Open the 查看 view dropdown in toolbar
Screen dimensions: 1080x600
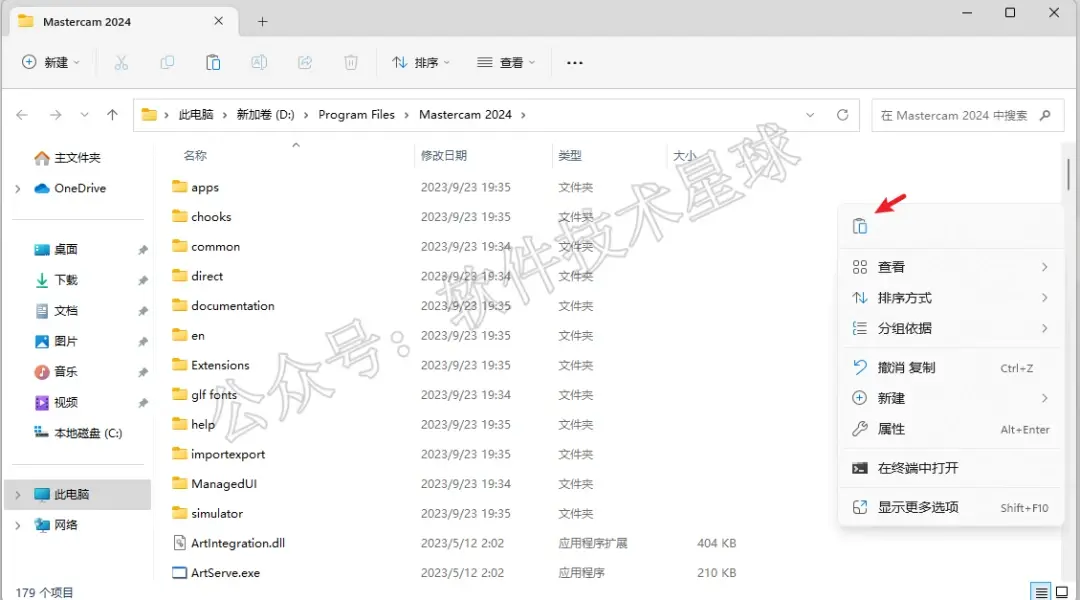click(506, 63)
